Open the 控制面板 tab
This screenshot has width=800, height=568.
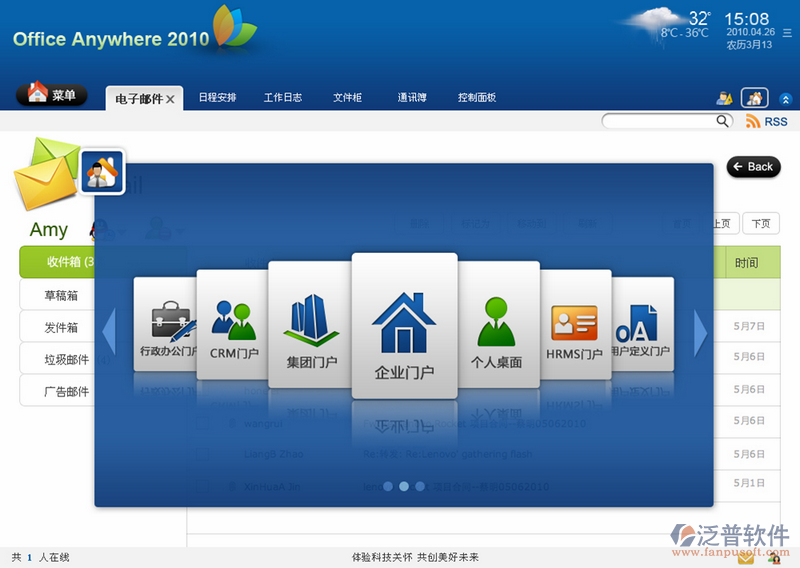click(x=477, y=97)
